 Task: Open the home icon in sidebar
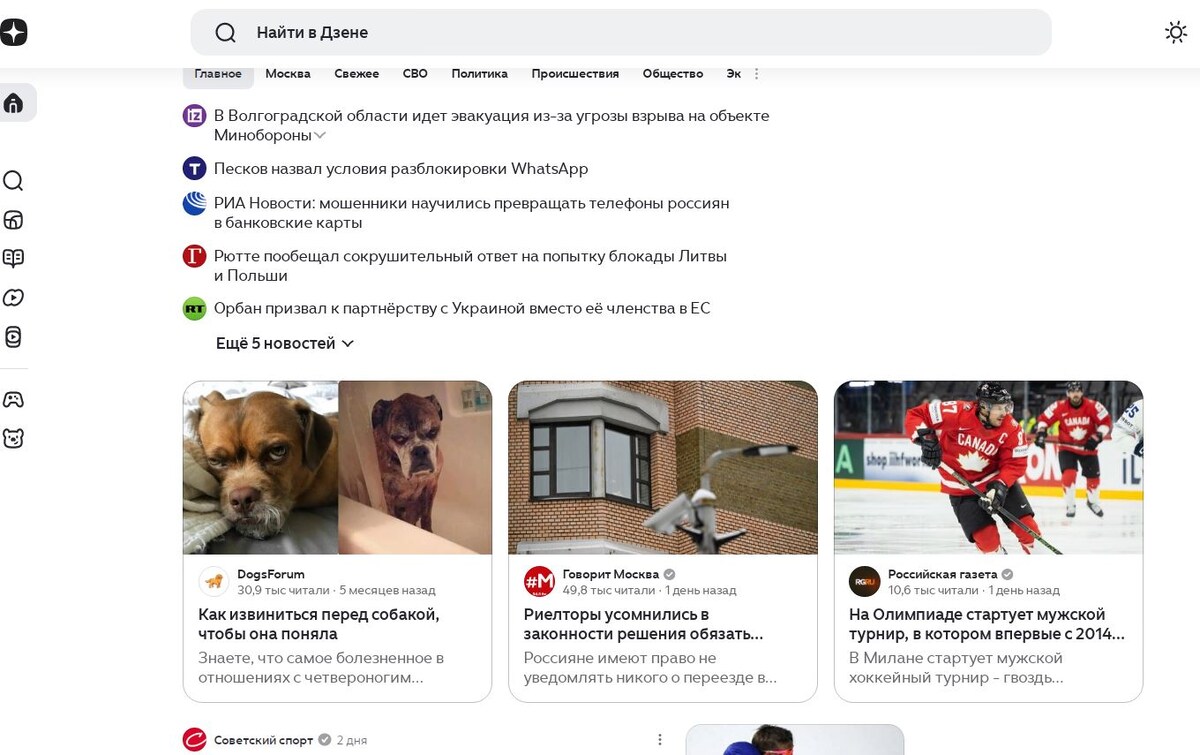14,103
